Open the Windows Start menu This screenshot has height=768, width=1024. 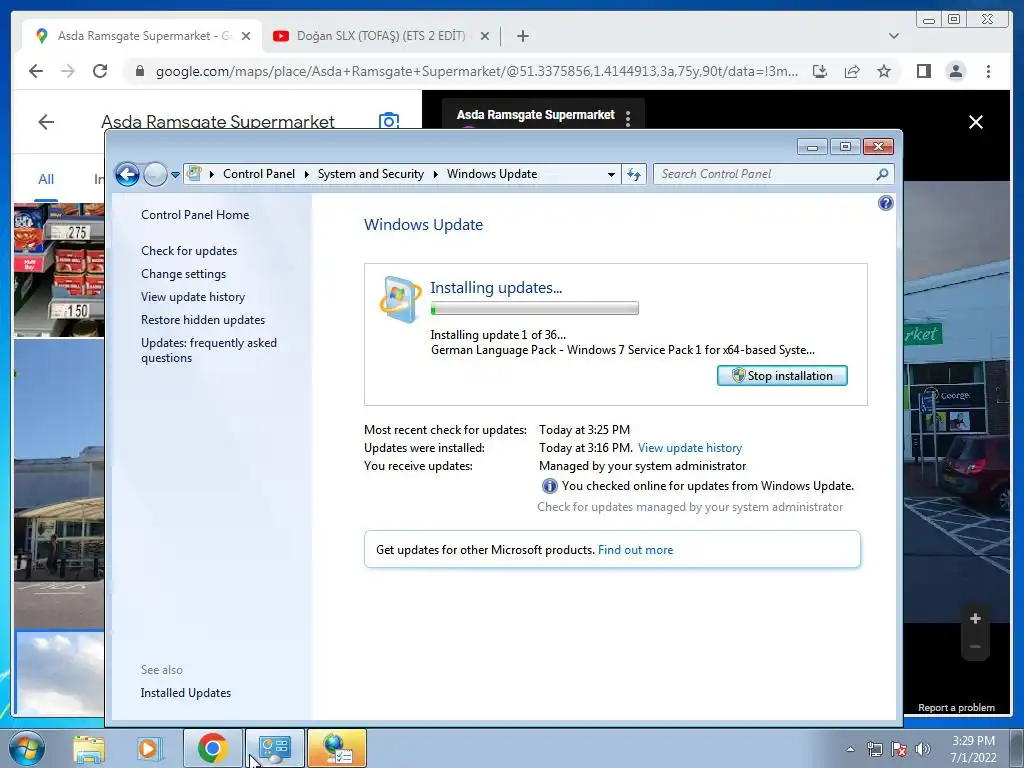(x=25, y=748)
